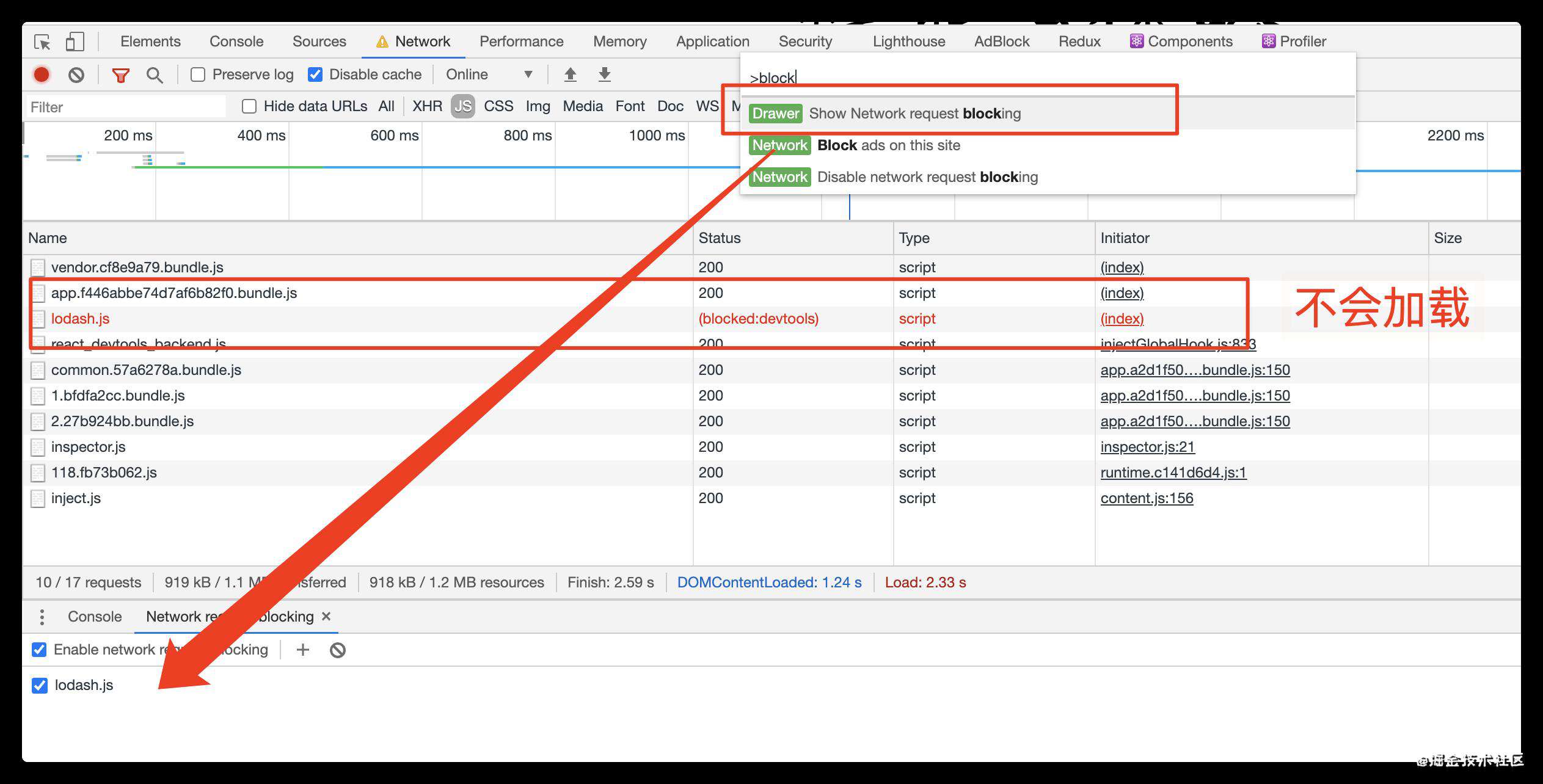The width and height of the screenshot is (1543, 784).
Task: Click file icon beside inspector.js
Action: [38, 447]
